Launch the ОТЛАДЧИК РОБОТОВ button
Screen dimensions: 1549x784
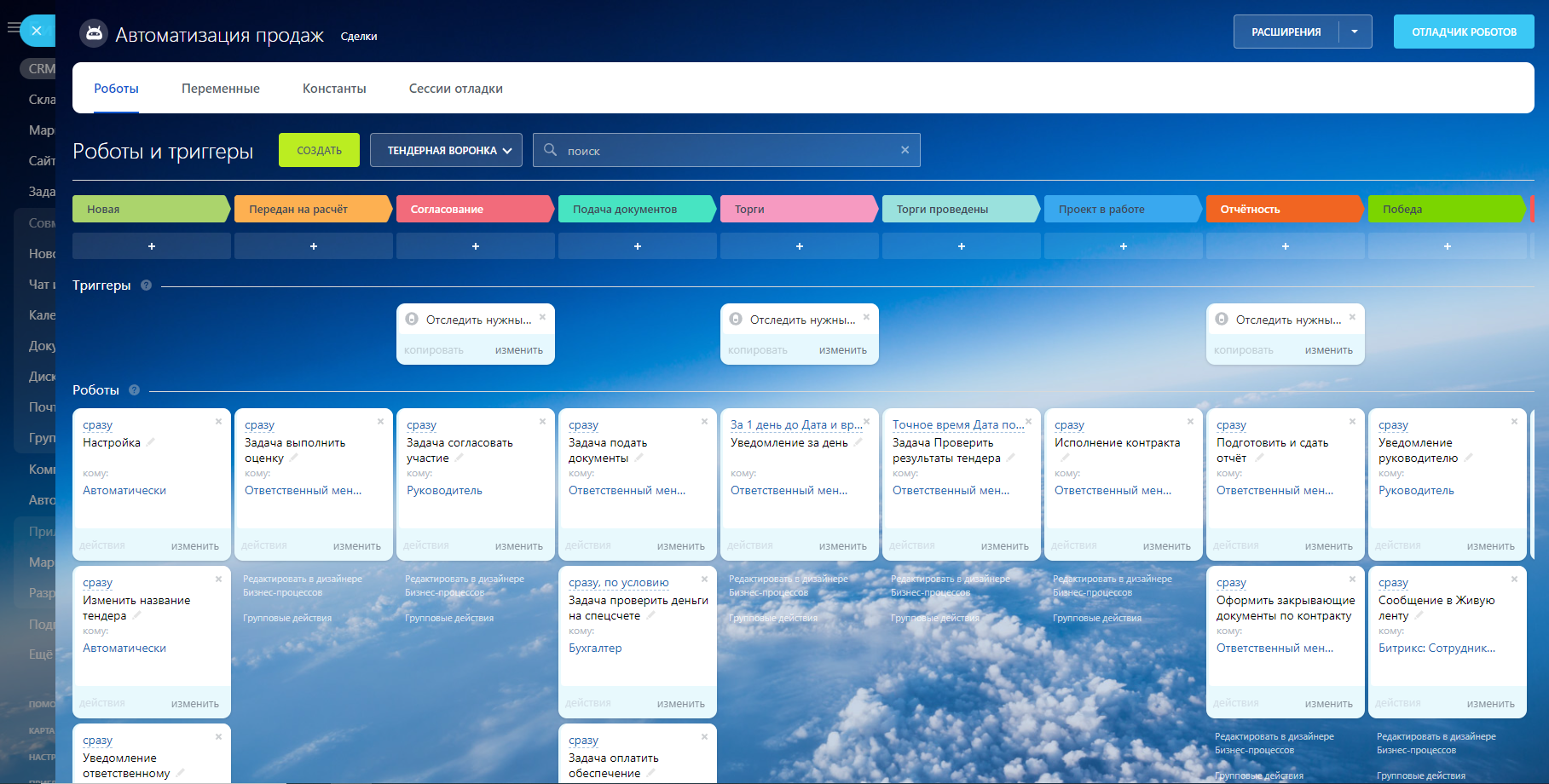click(1464, 32)
